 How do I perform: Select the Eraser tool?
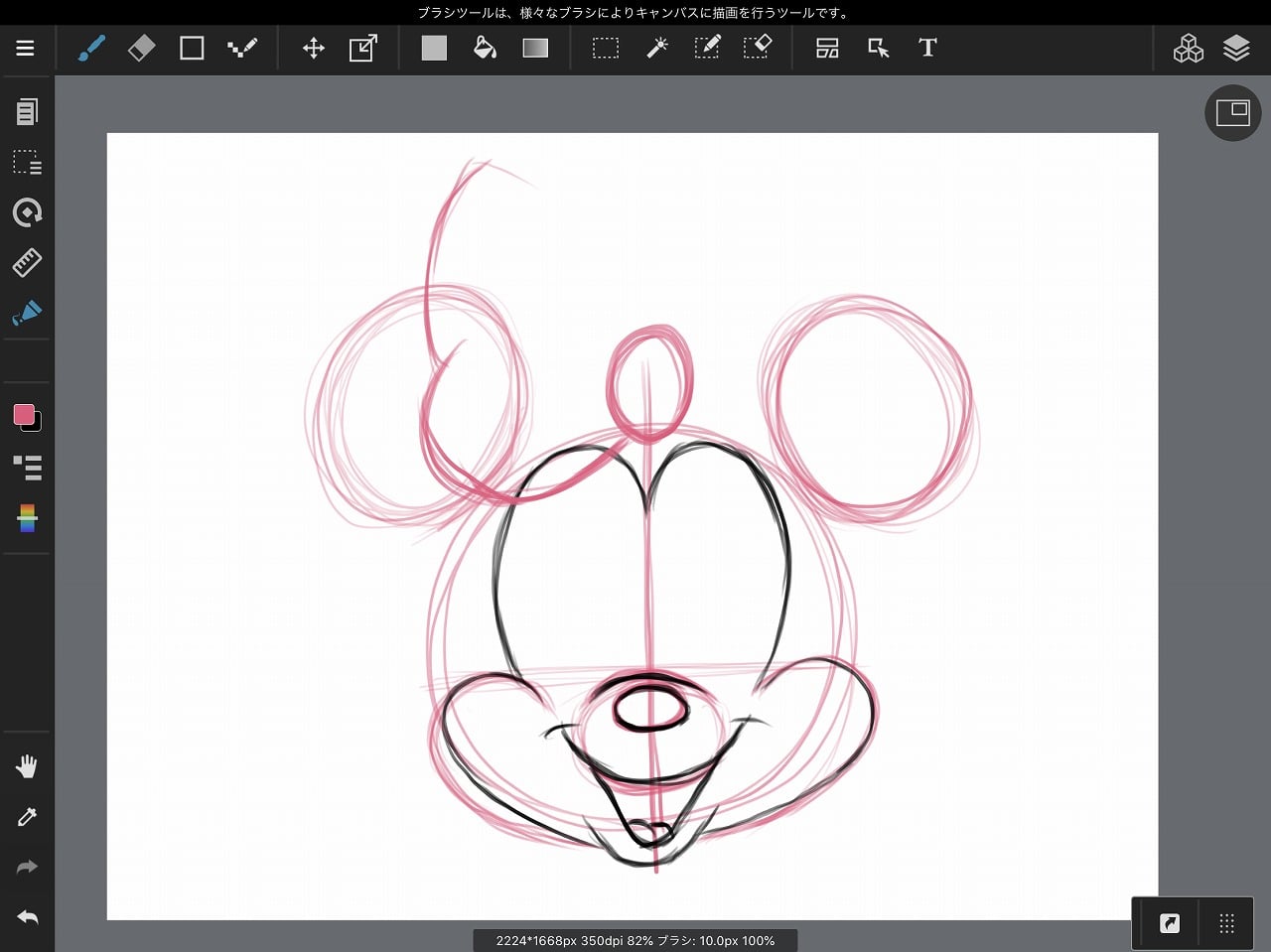141,48
